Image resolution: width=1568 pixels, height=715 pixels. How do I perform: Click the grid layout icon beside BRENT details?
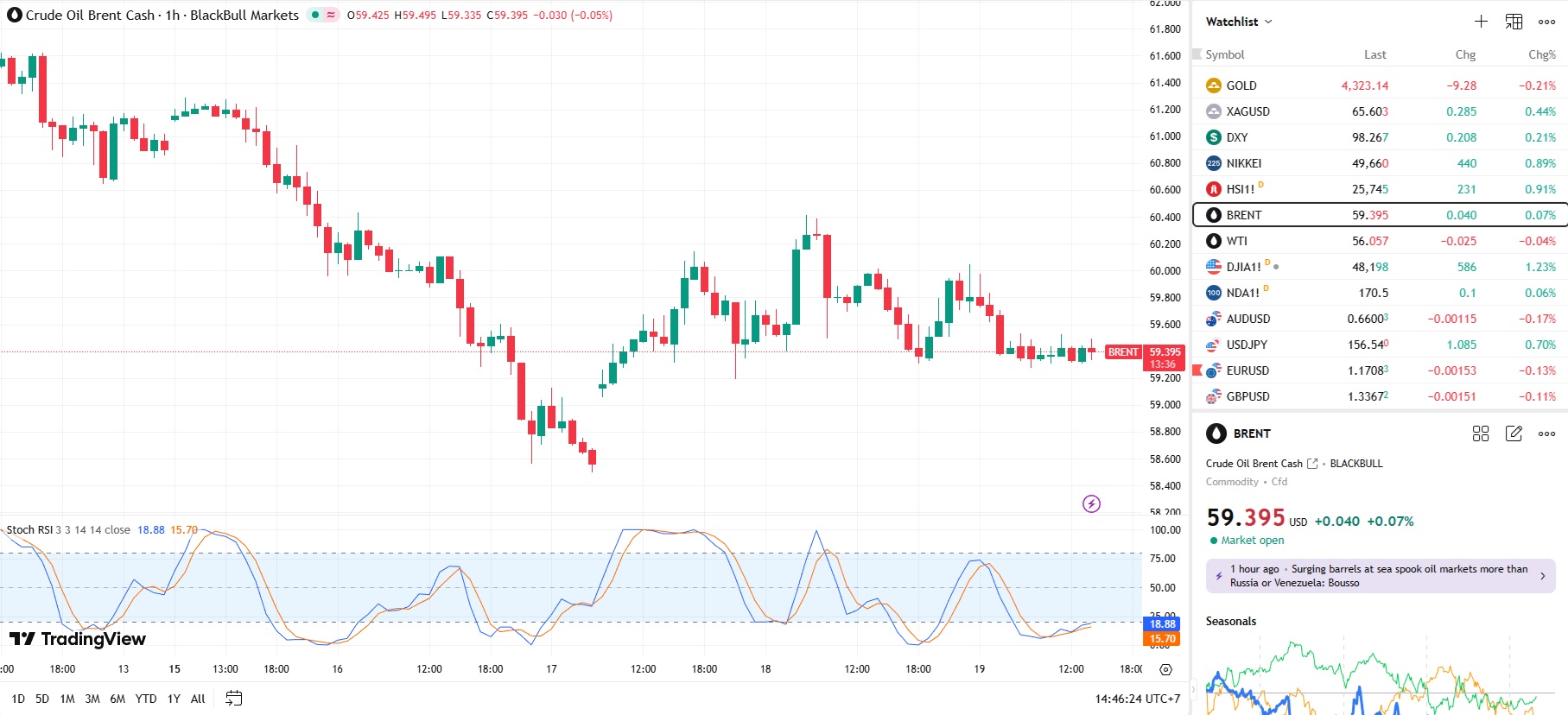(1481, 433)
